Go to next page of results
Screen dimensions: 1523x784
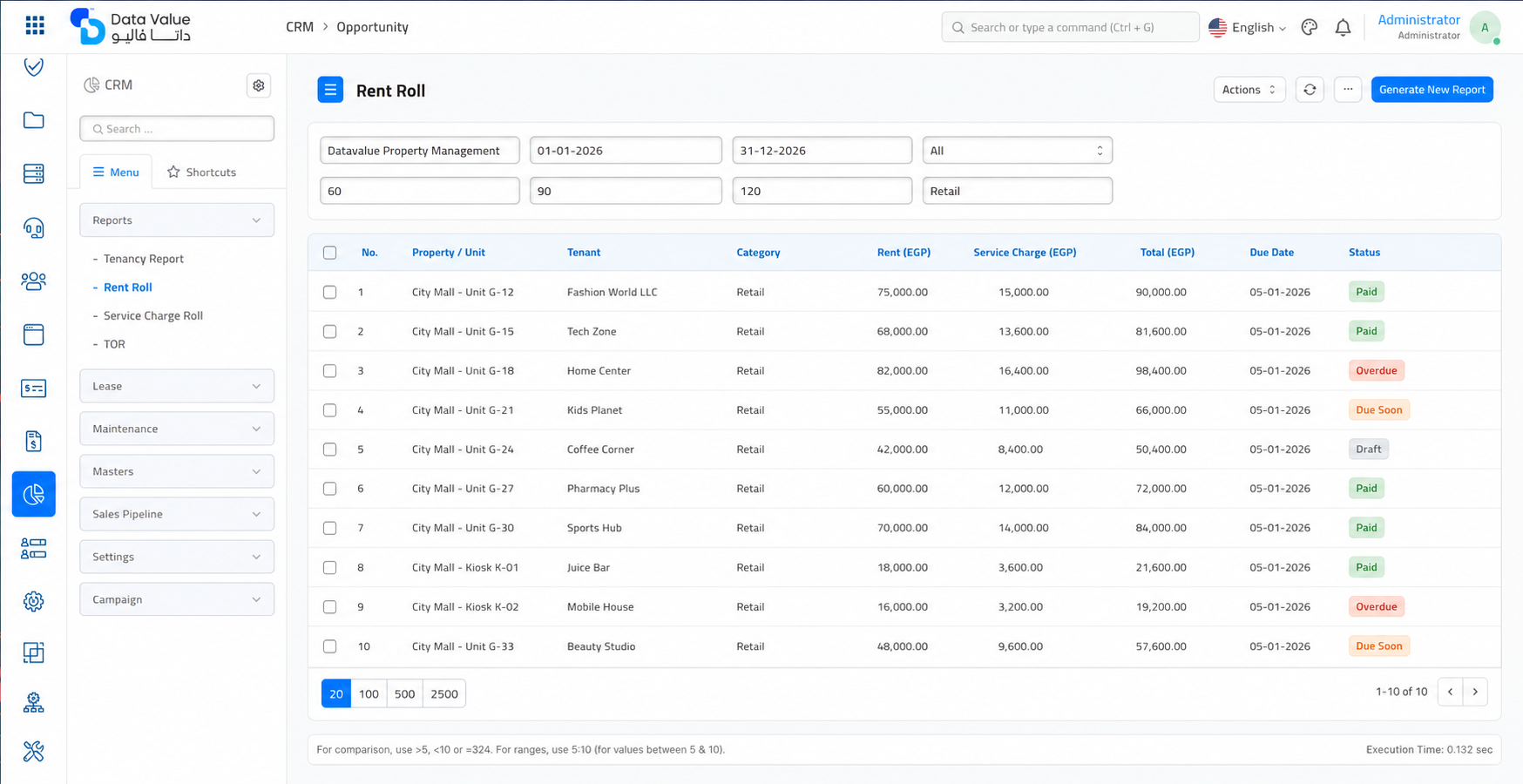tap(1475, 692)
